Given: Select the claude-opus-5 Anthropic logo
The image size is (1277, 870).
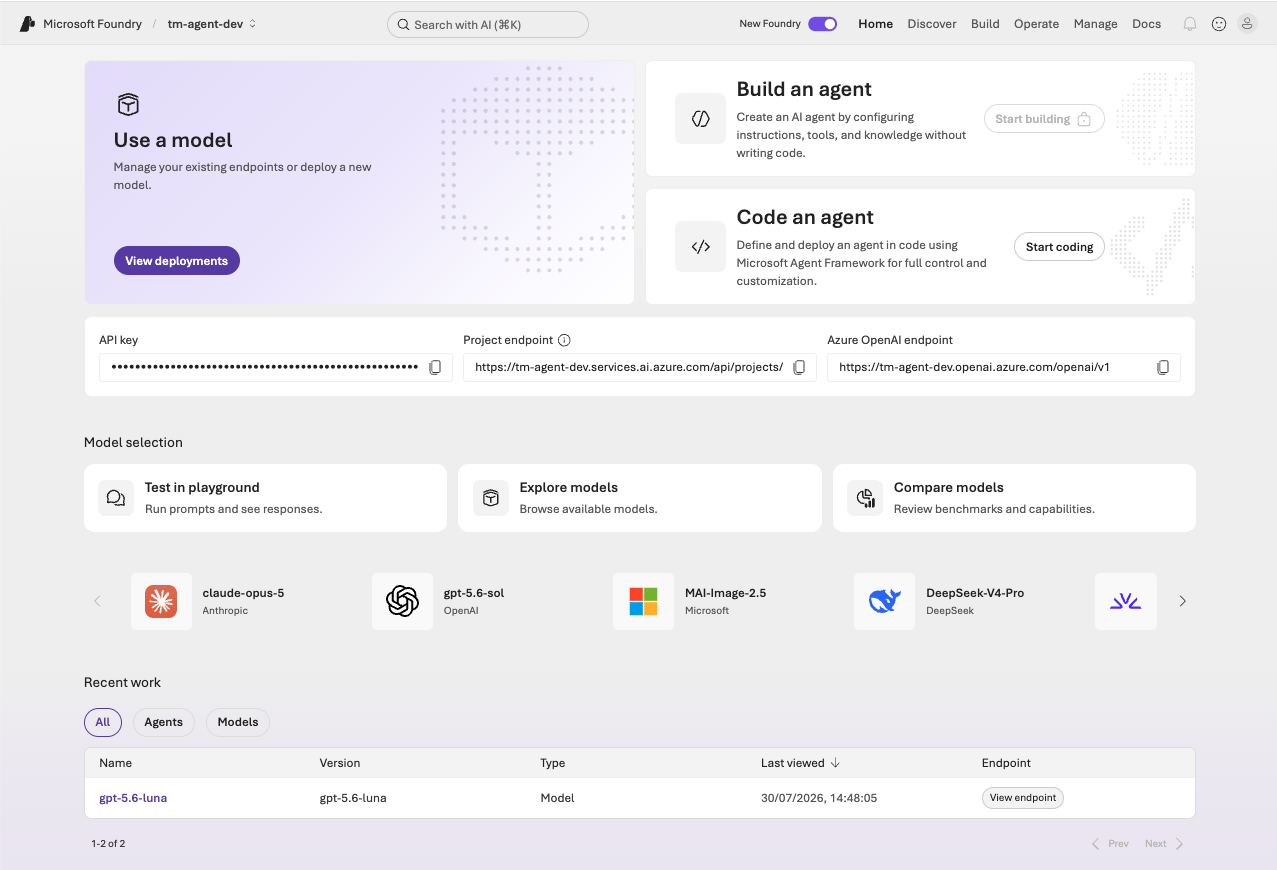Looking at the screenshot, I should coord(161,601).
